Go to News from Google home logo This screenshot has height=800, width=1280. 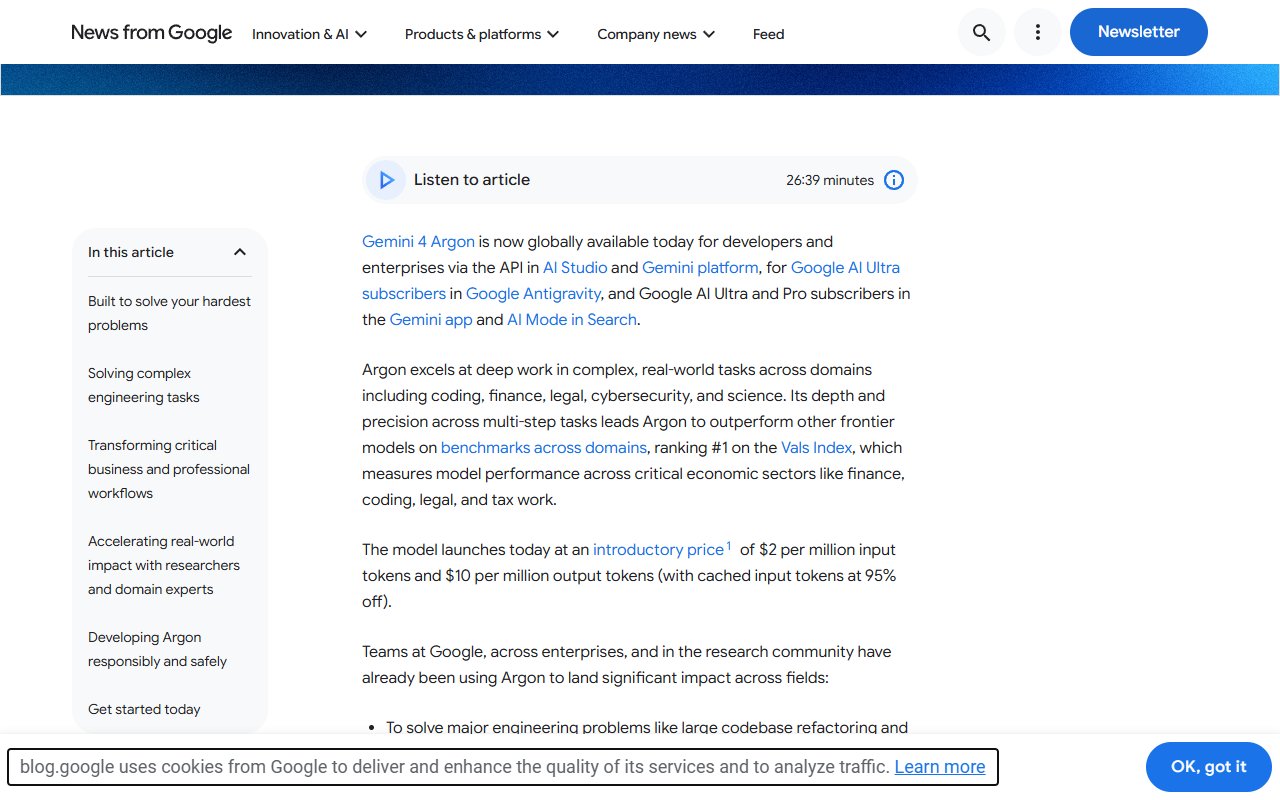pos(151,33)
